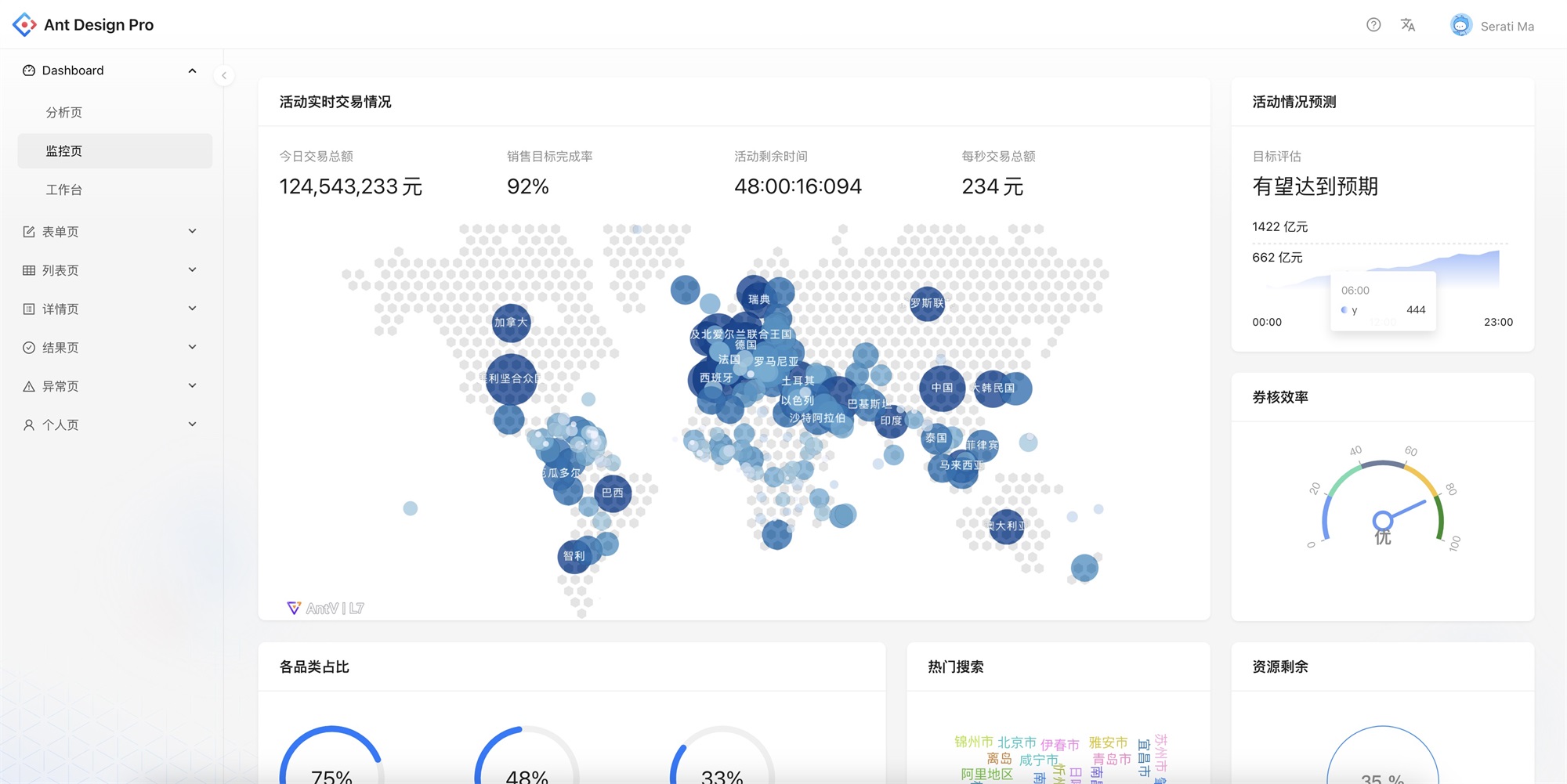Click the 详情页 profile icon
The width and height of the screenshot is (1567, 784).
click(29, 309)
